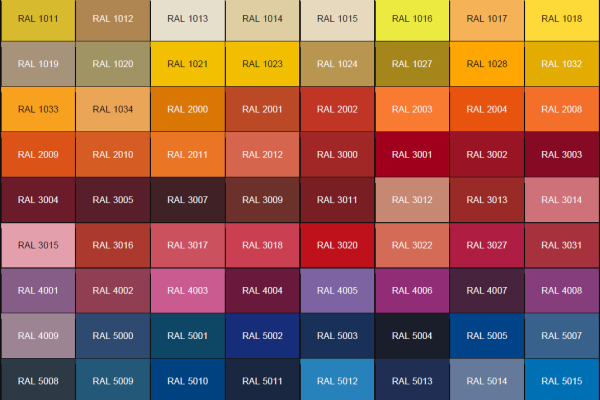
Task: Choose the RAL 1021 color tile
Action: pos(187,64)
